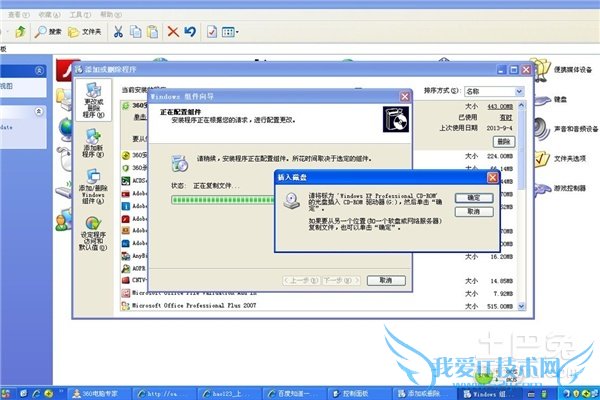Screen dimensions: 600x400
Task: Select 添加/删除 Windows 组件 in the sidebar
Action: pyautogui.click(x=93, y=186)
